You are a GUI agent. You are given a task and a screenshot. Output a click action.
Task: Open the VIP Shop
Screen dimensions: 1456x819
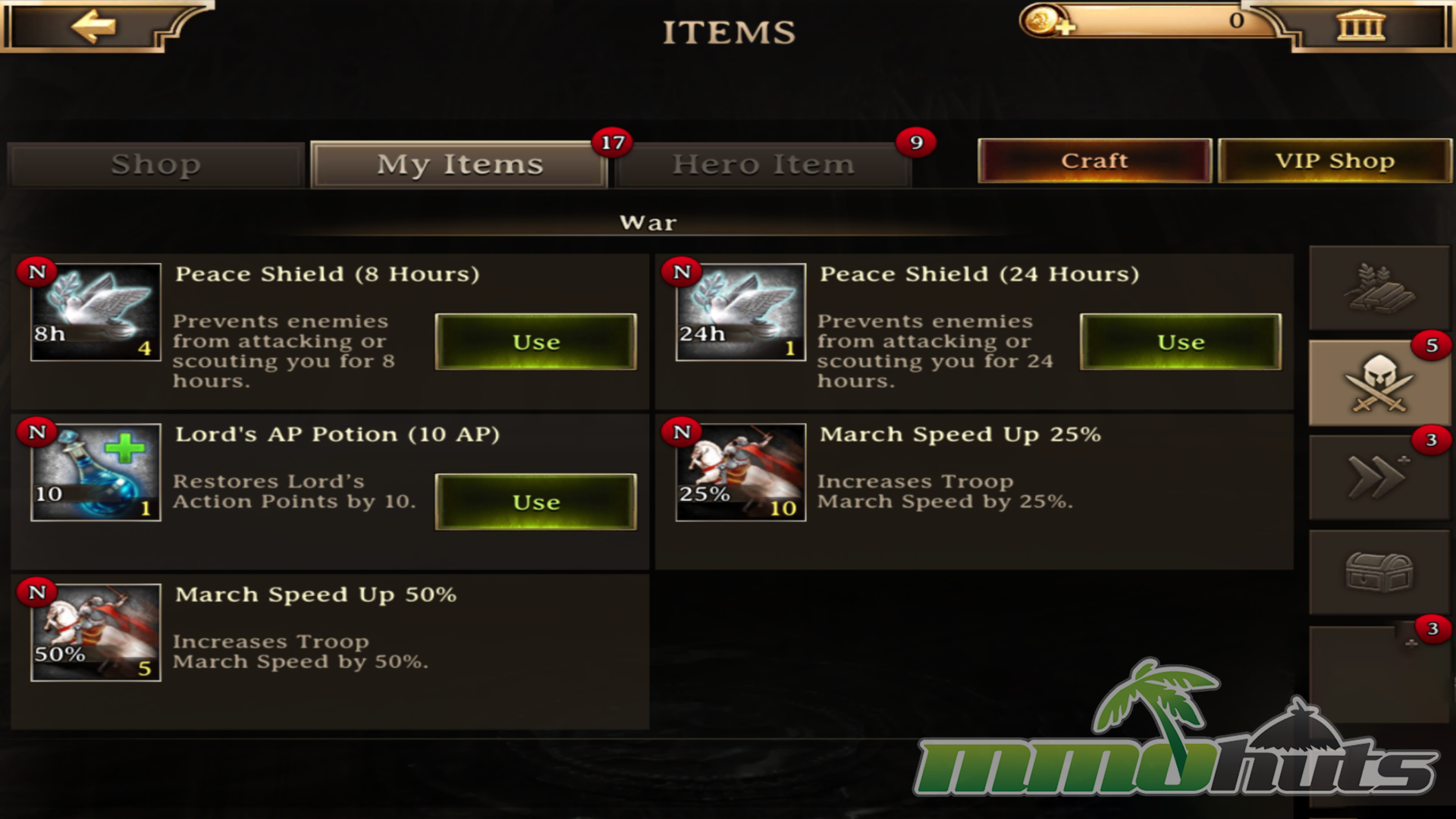pyautogui.click(x=1335, y=161)
